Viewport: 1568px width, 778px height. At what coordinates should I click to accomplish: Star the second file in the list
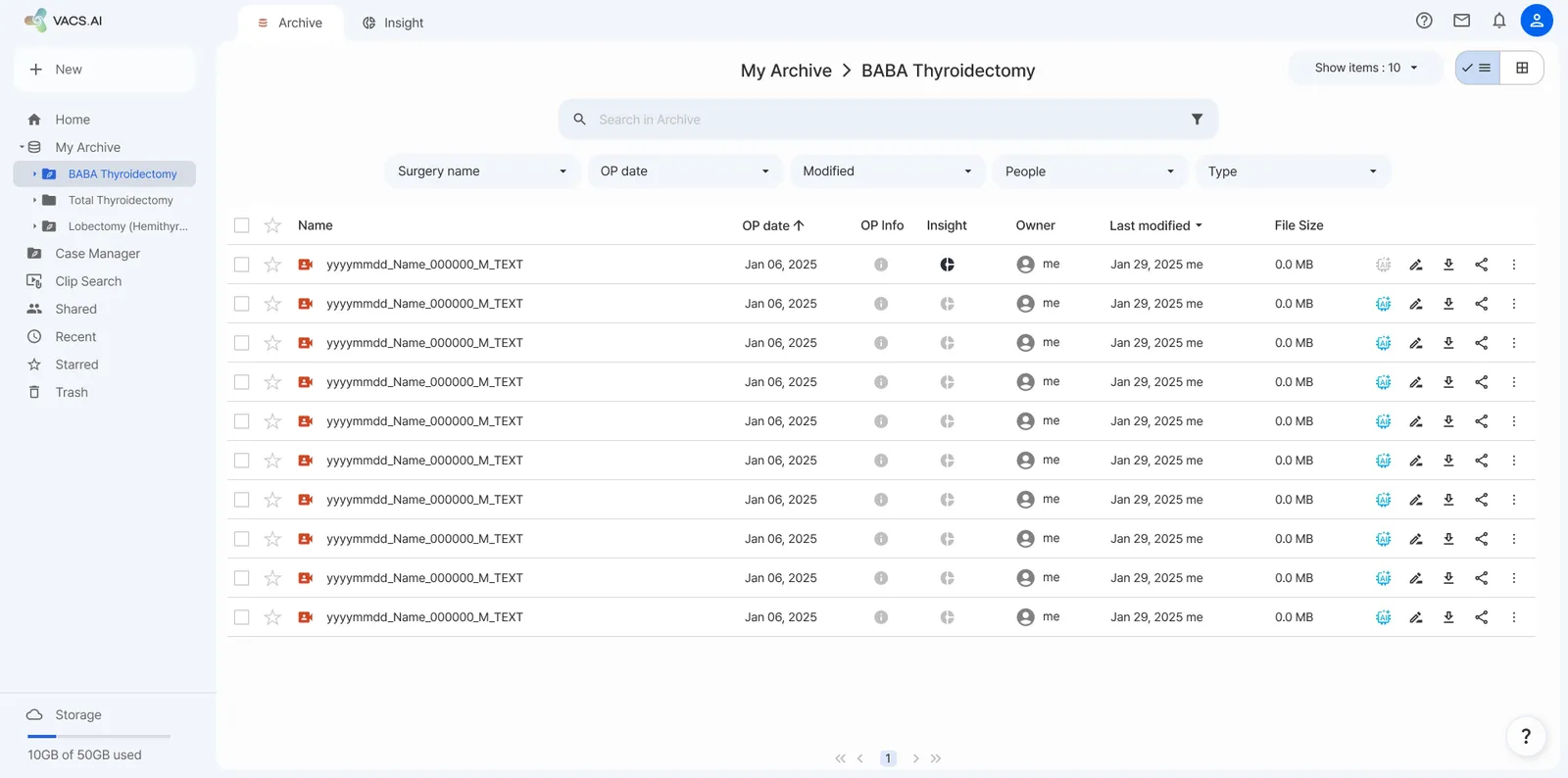[272, 304]
